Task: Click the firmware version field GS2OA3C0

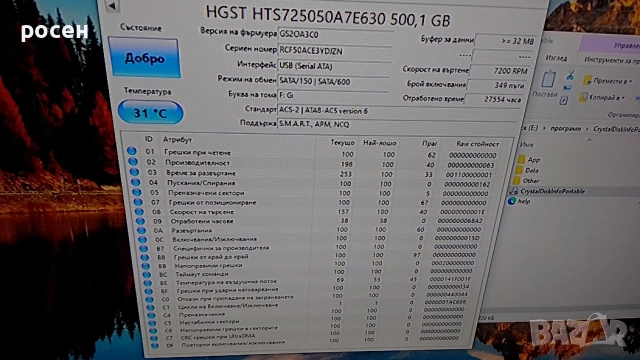Action: tap(336, 35)
